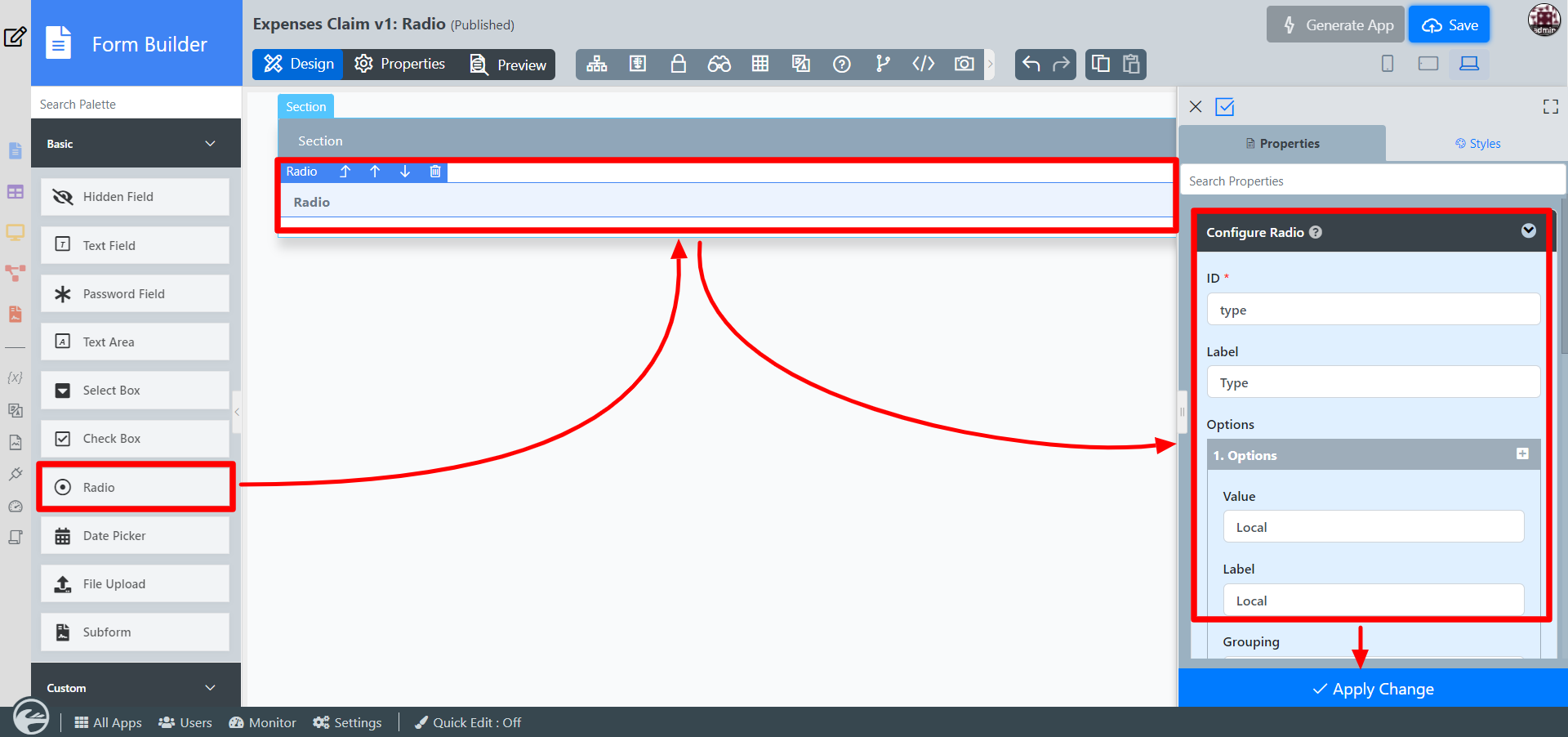
Task: Click the Generate App button
Action: point(1336,25)
